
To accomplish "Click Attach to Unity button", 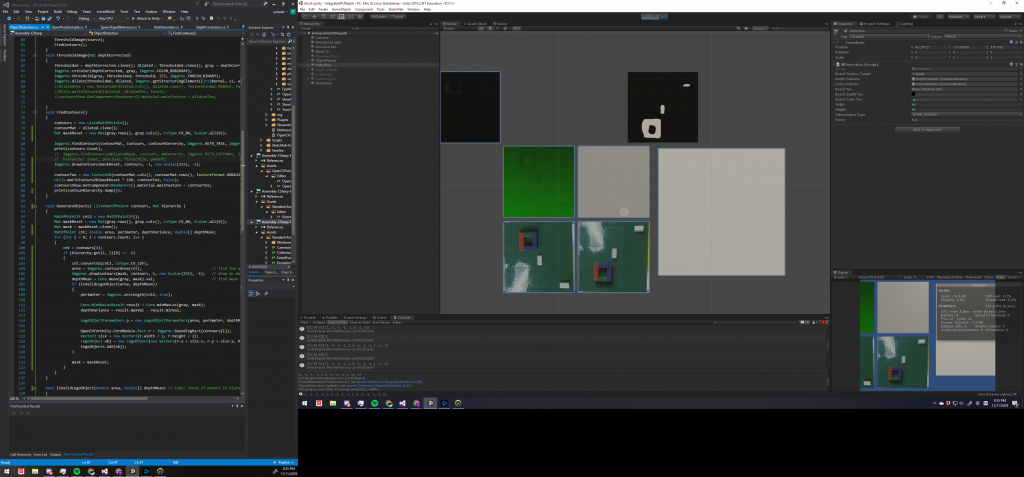I will [x=147, y=18].
